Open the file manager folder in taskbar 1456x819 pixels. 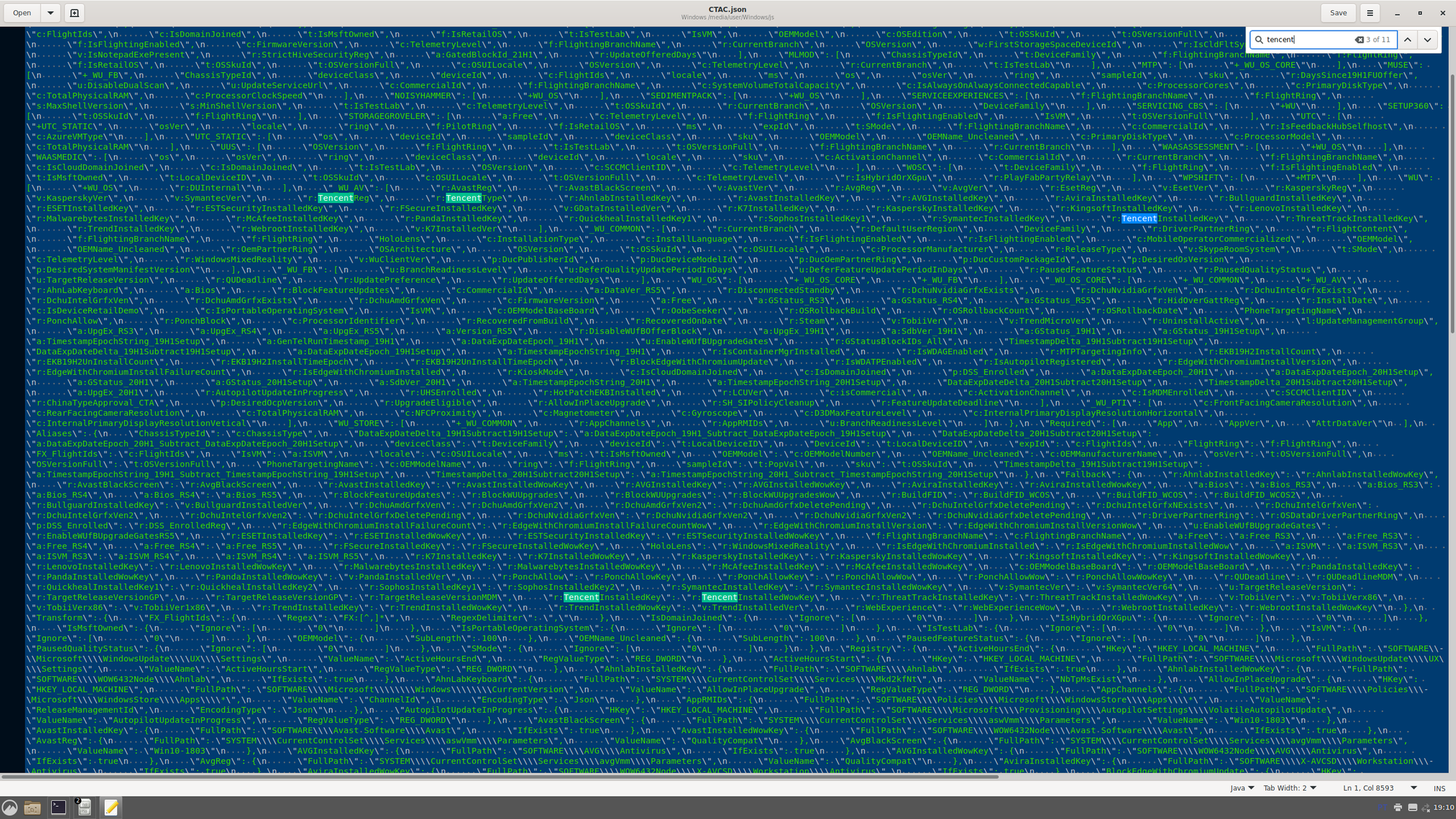coord(32,807)
